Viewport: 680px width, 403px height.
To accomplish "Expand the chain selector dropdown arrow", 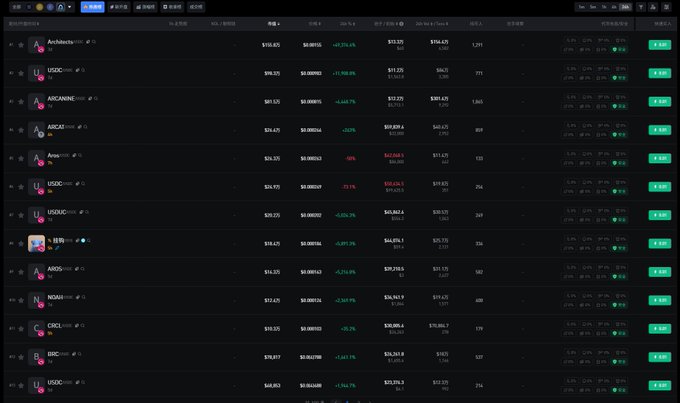I will tap(69, 7).
